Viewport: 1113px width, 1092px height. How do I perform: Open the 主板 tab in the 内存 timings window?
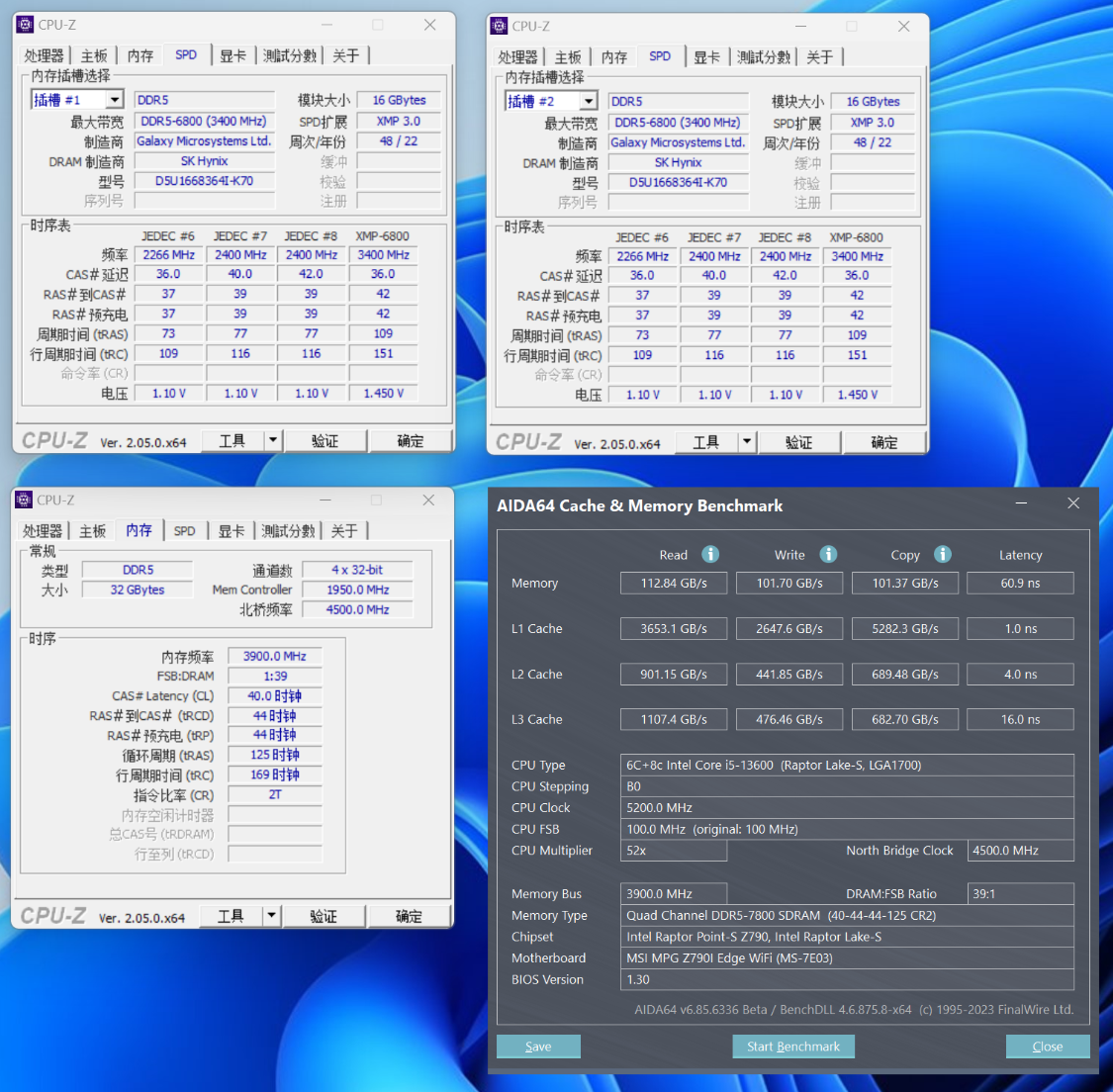(x=92, y=531)
